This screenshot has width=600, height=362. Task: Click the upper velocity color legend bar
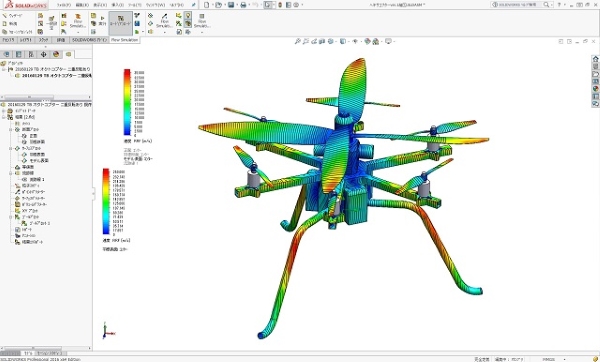click(x=127, y=102)
